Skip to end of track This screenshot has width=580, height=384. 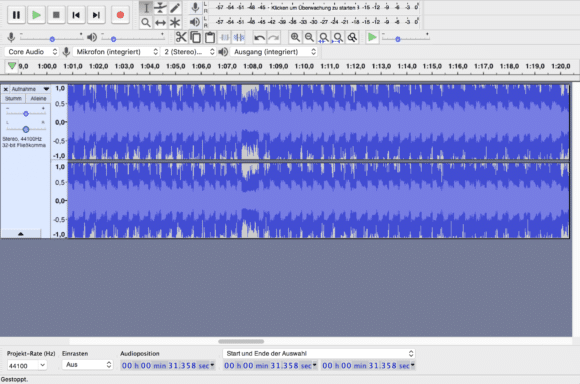coord(96,15)
